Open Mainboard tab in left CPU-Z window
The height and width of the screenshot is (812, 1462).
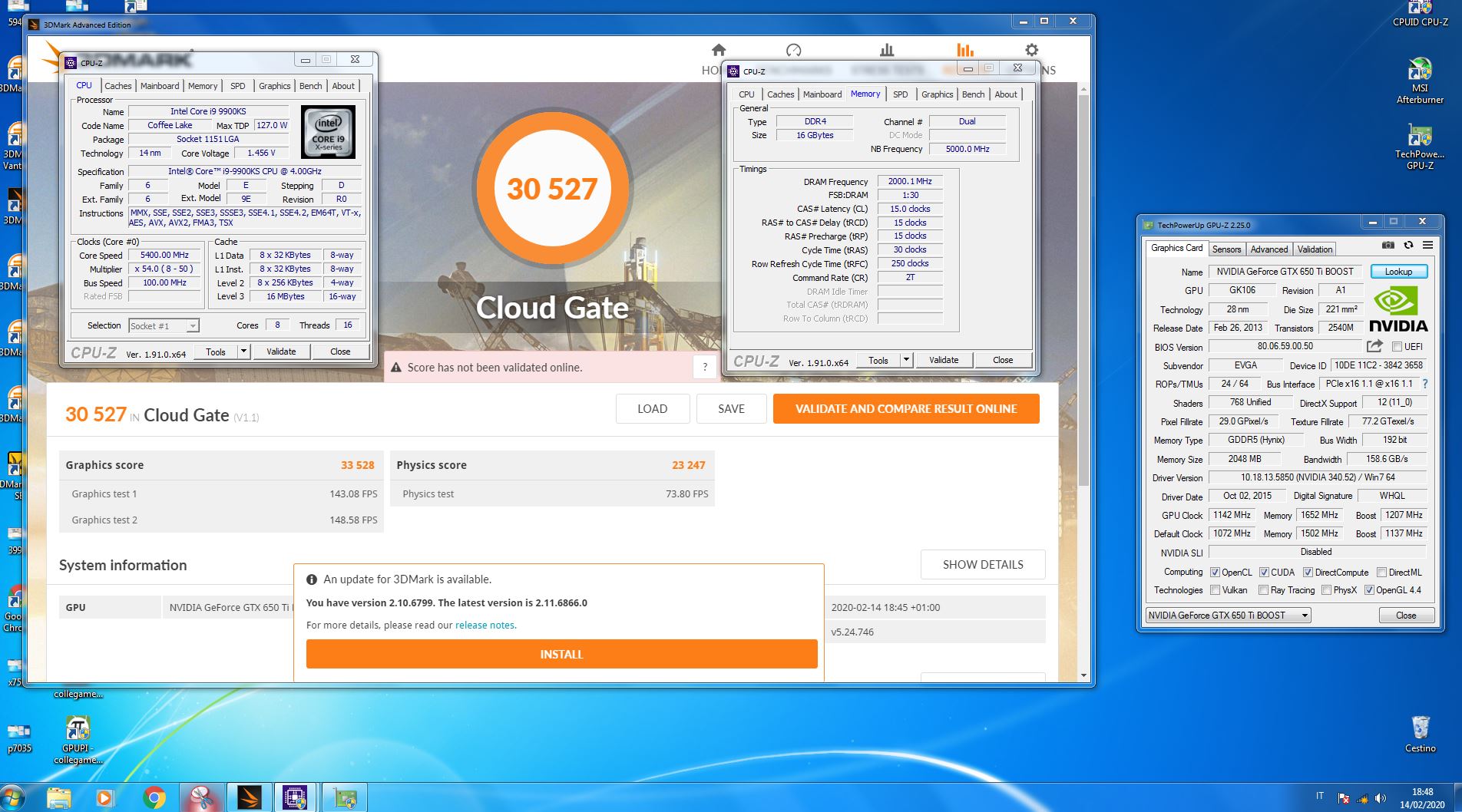(x=160, y=86)
